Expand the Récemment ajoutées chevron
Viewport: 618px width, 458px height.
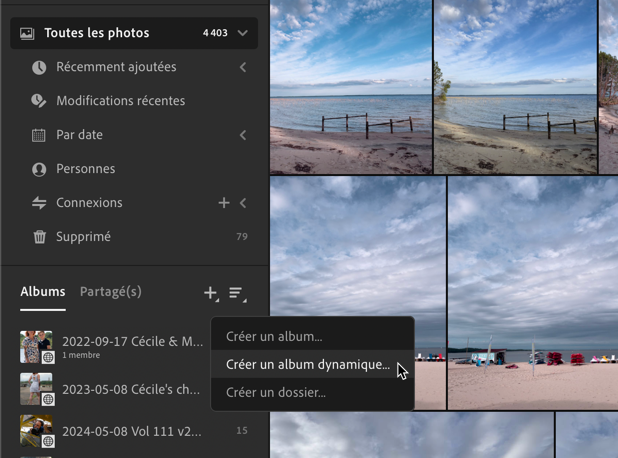click(x=243, y=67)
